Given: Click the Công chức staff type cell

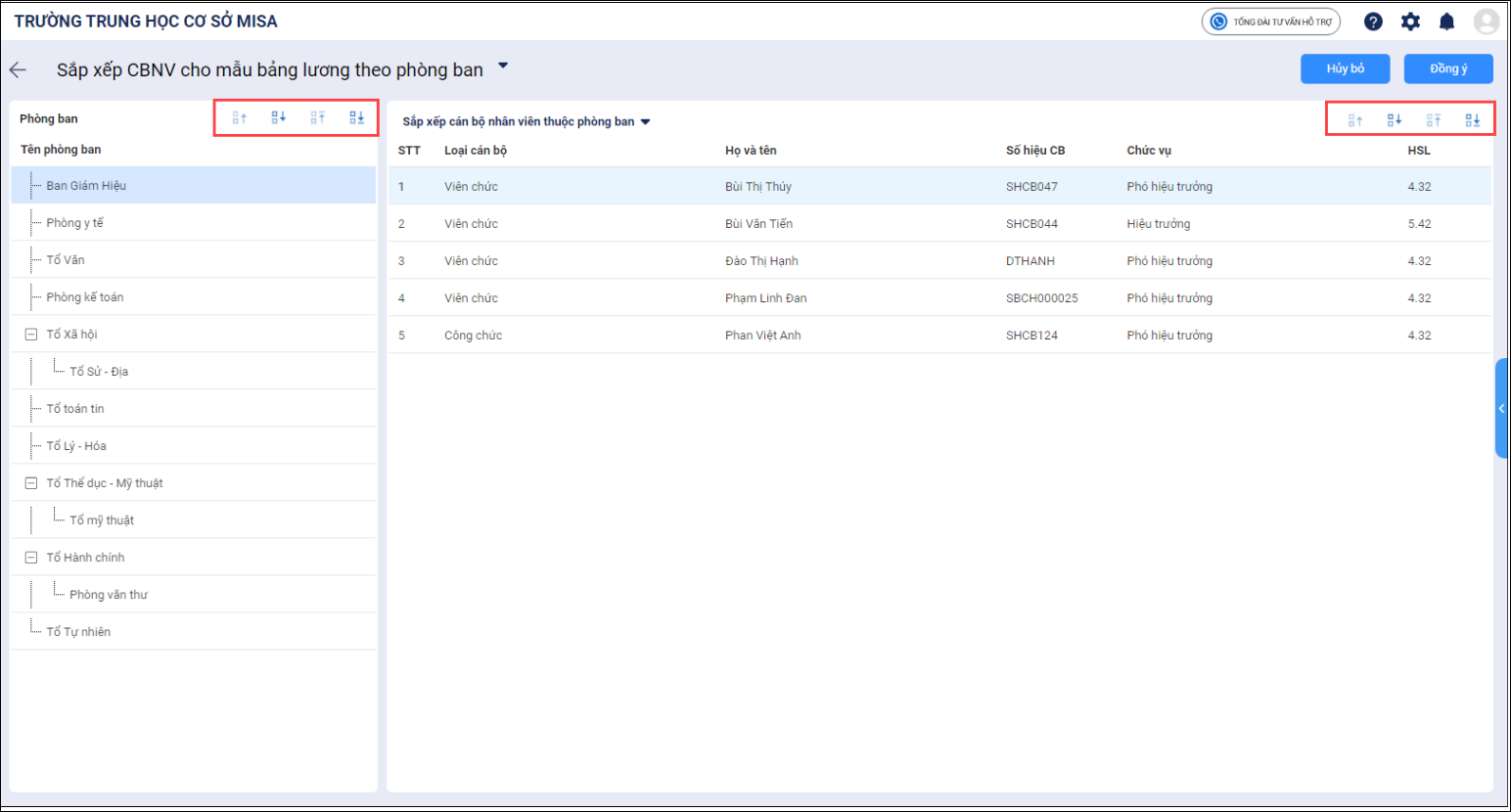Looking at the screenshot, I should (x=474, y=336).
